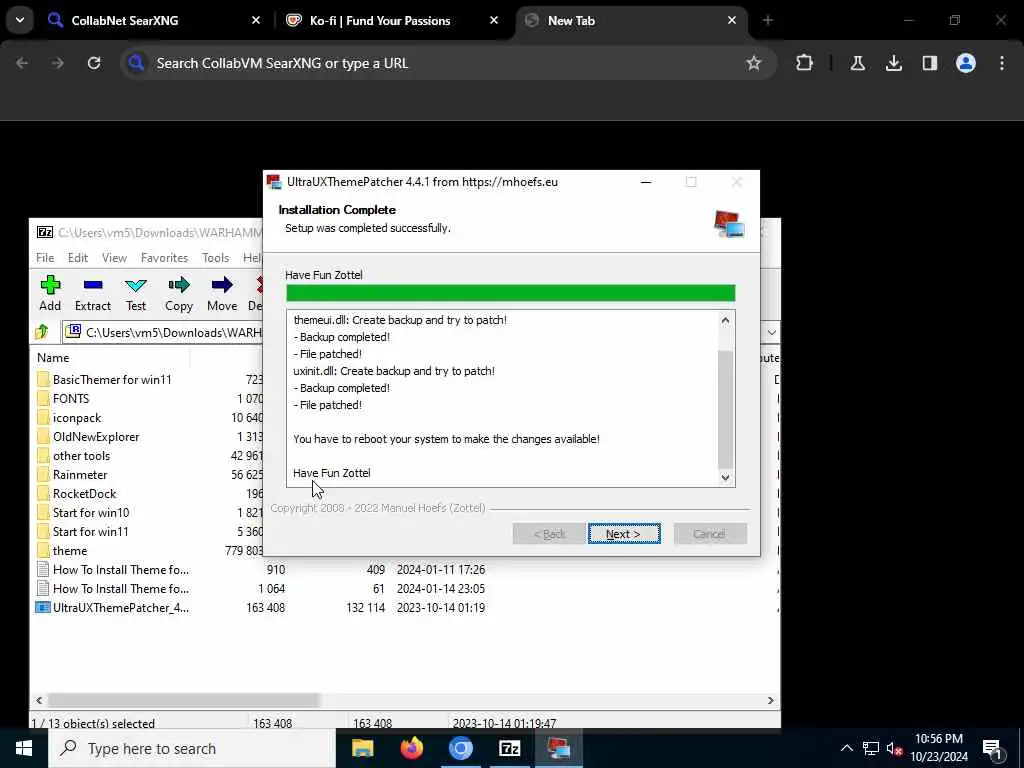
Task: Click the muted volume tray icon
Action: 894,748
